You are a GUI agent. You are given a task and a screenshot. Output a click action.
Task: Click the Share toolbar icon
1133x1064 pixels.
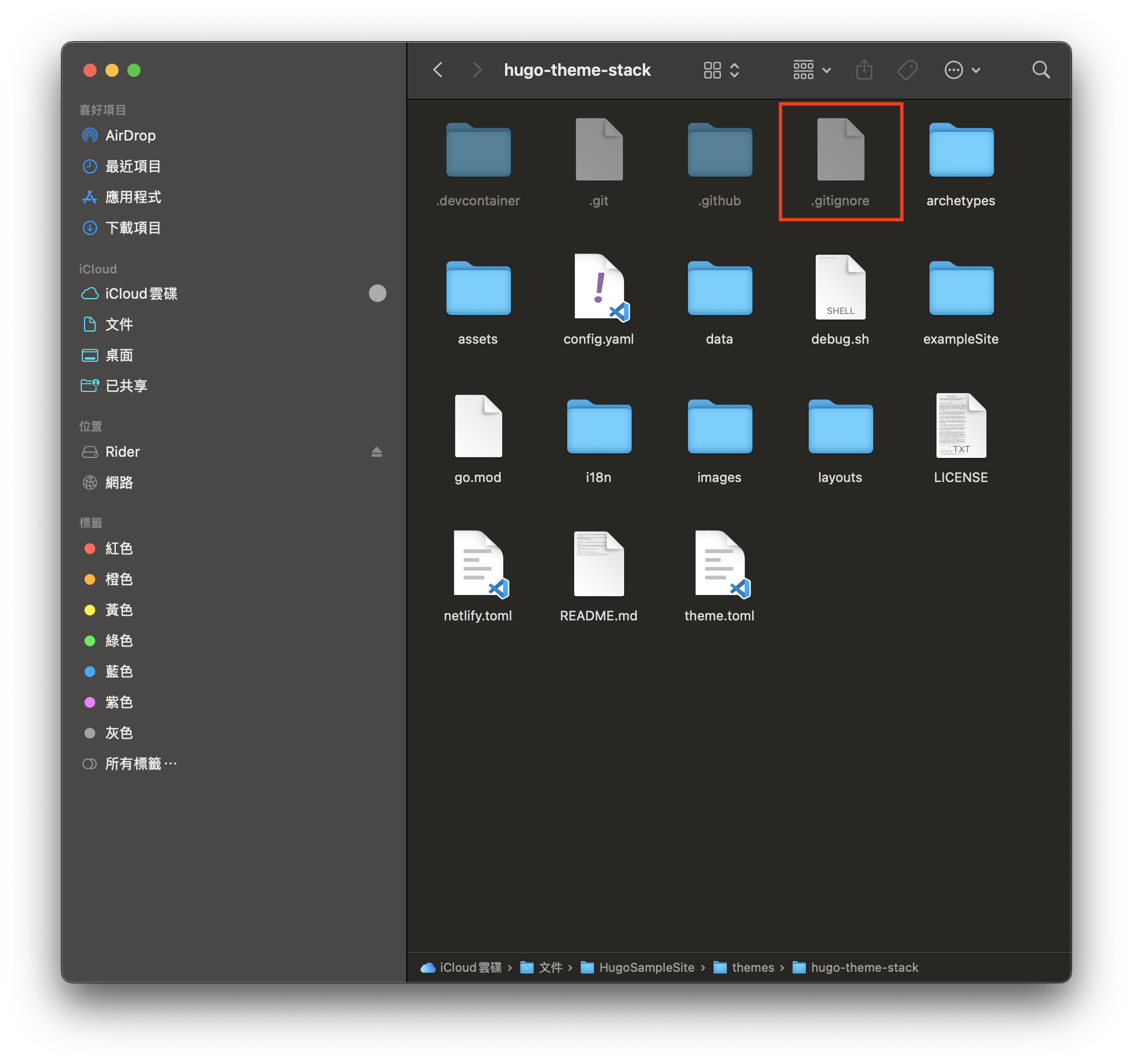click(x=864, y=70)
